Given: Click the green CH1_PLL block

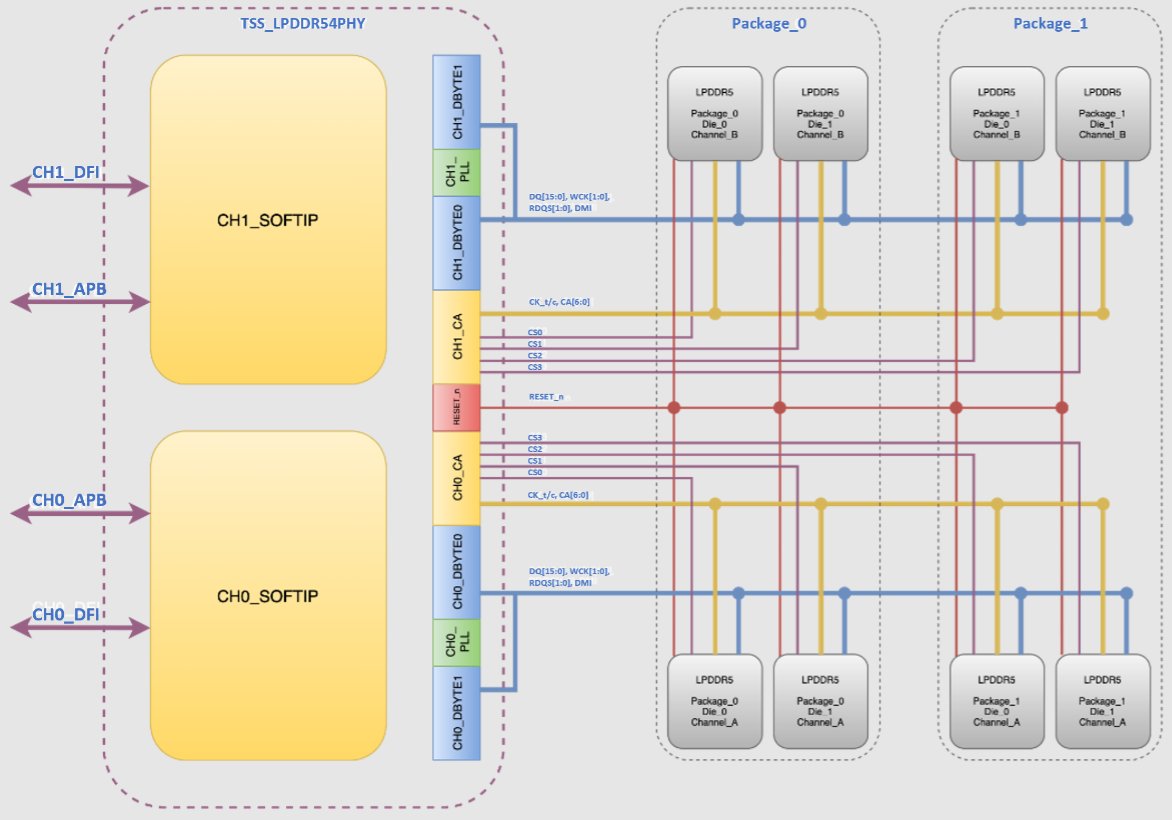Looking at the screenshot, I should [x=457, y=173].
